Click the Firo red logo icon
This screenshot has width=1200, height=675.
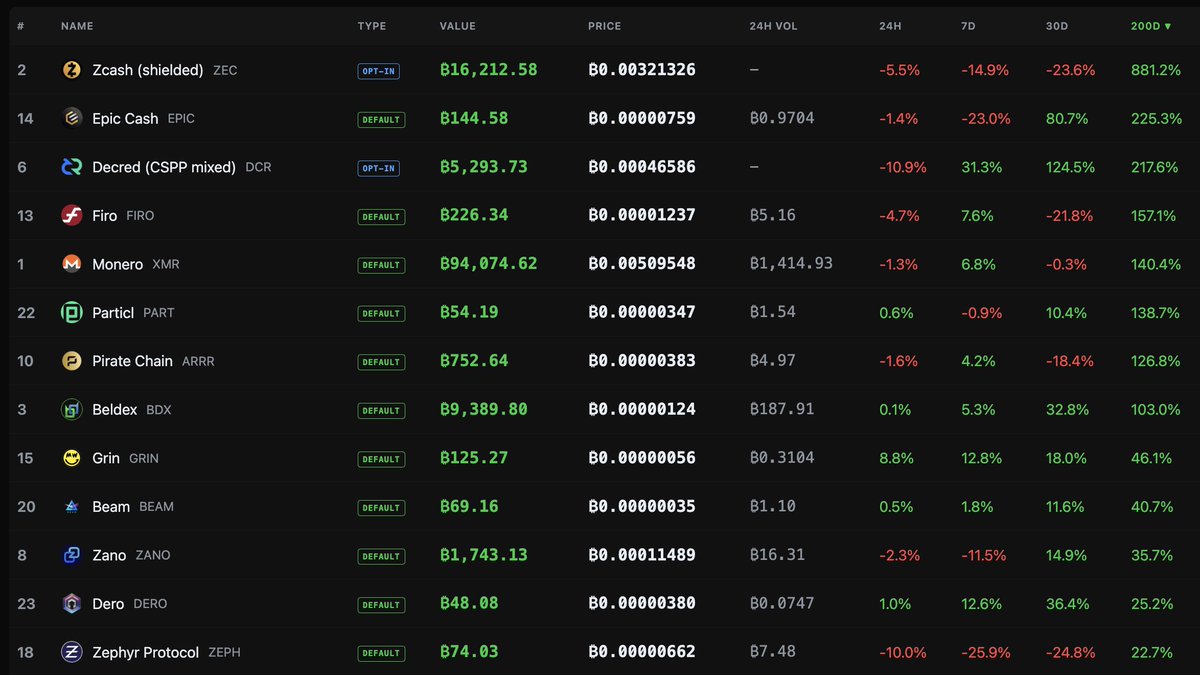tap(72, 215)
